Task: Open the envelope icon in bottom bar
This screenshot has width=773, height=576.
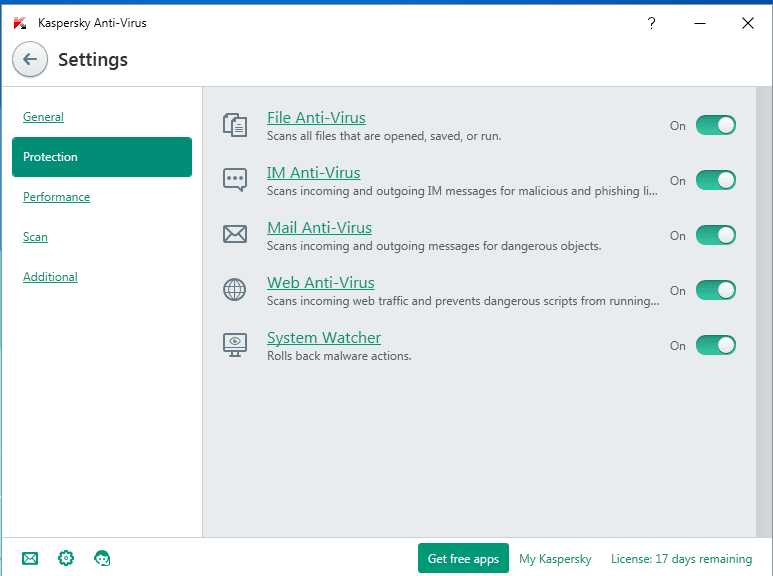Action: (30, 558)
